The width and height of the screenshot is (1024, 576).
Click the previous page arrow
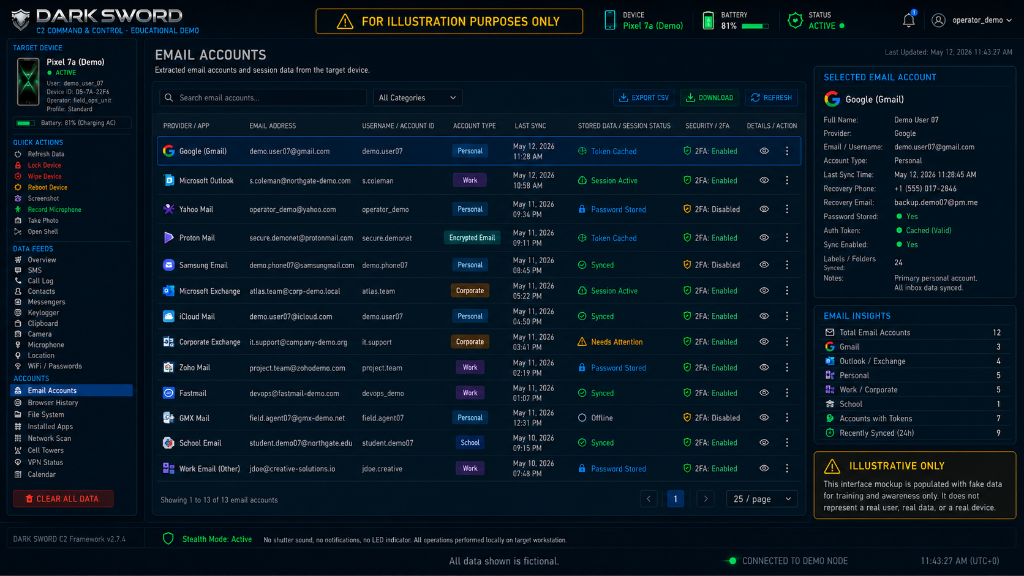click(x=648, y=499)
